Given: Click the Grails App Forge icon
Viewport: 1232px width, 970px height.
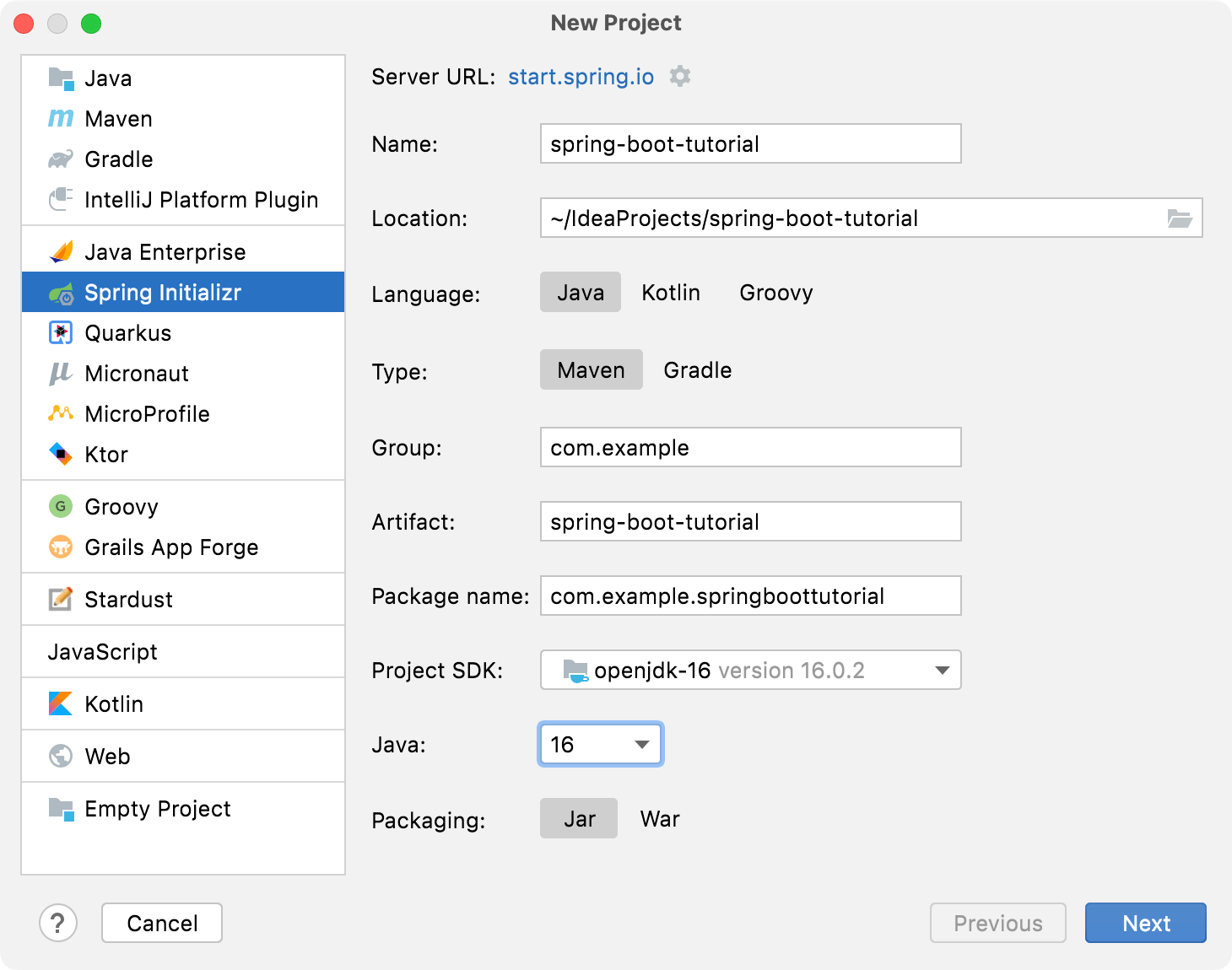Looking at the screenshot, I should [x=61, y=547].
